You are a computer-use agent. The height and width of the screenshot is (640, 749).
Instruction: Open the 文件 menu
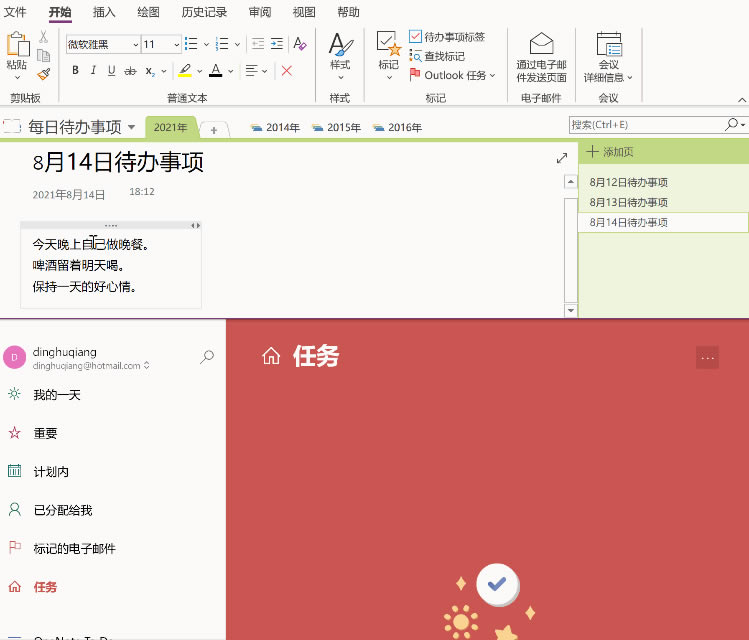(15, 12)
